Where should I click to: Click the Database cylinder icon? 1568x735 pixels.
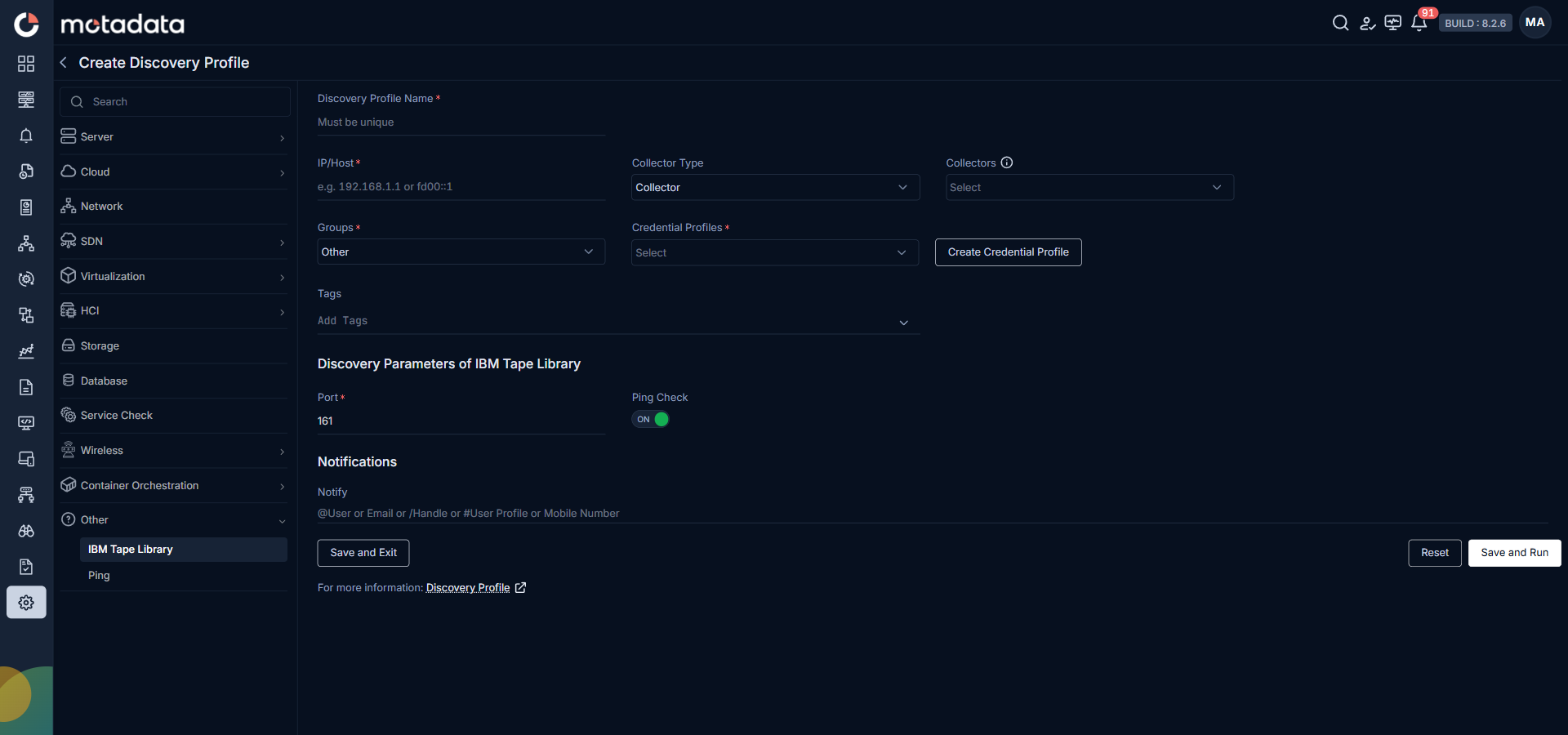pyautogui.click(x=69, y=380)
